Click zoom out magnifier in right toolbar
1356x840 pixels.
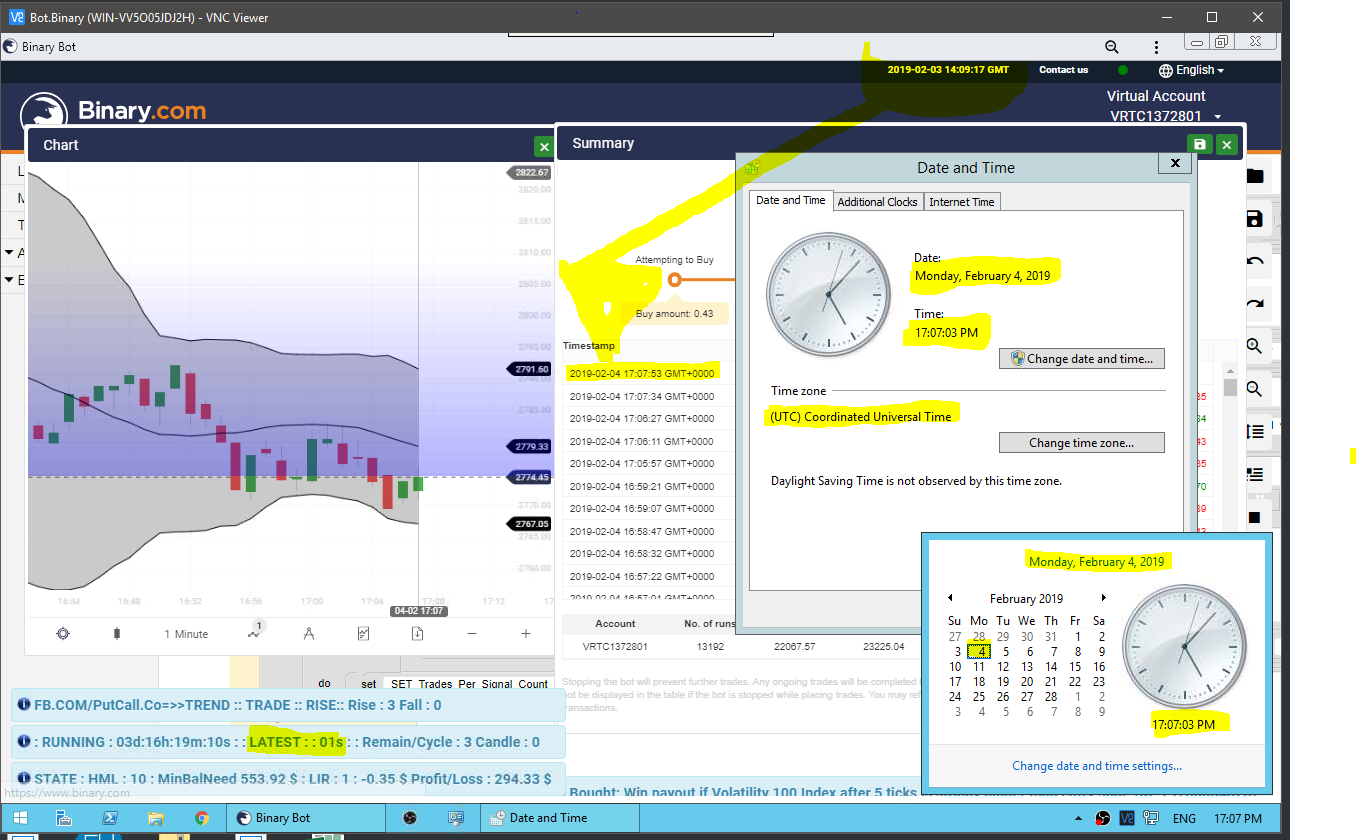[x=1254, y=389]
